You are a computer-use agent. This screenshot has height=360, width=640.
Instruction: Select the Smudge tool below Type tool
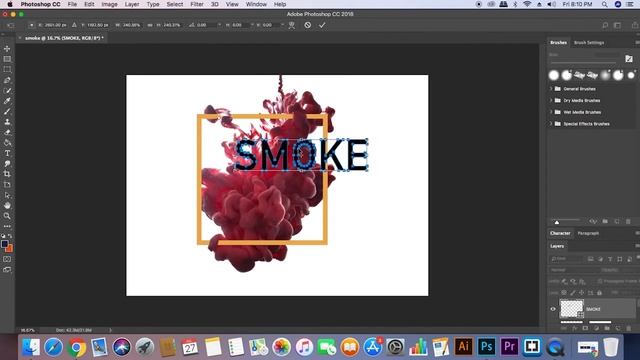(7, 164)
